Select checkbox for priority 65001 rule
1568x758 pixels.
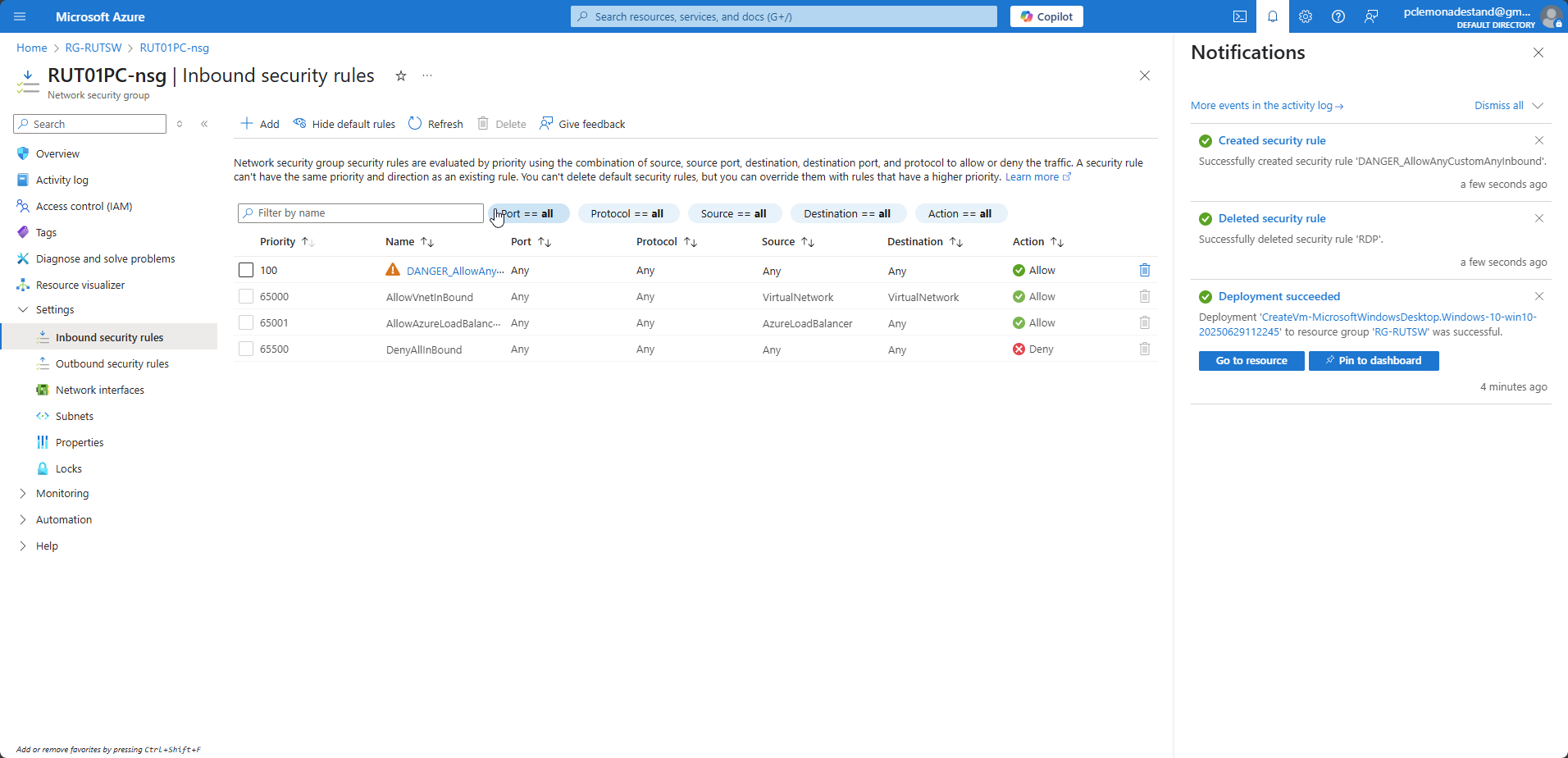click(x=246, y=322)
